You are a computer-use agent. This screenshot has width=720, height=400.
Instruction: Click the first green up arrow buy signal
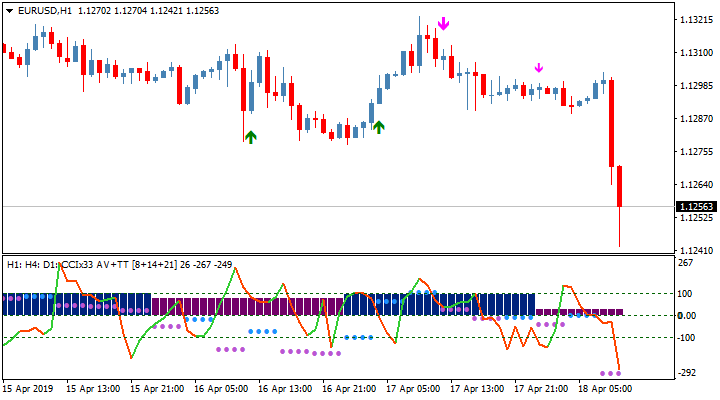click(250, 137)
